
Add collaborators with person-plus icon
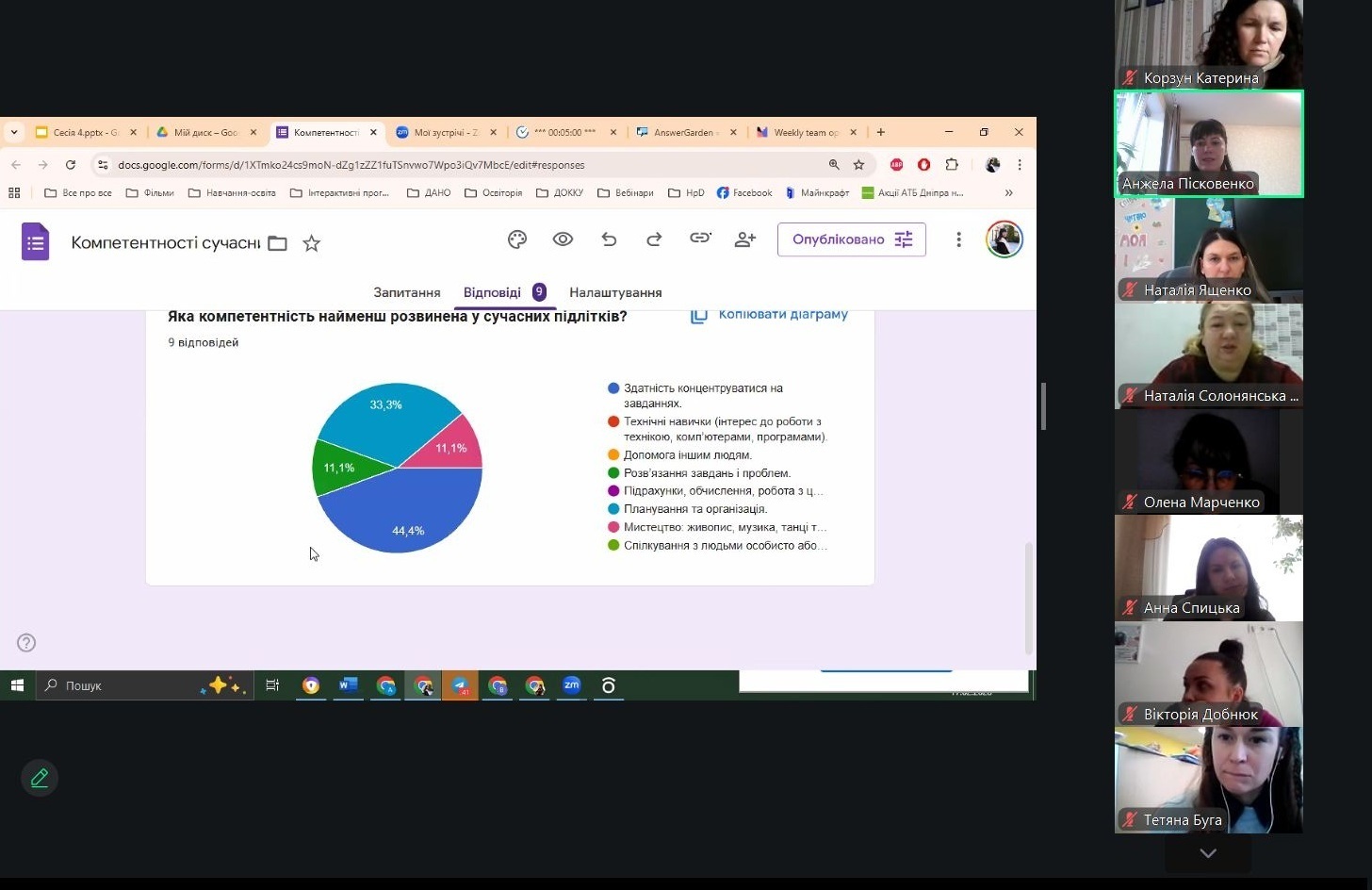coord(744,239)
